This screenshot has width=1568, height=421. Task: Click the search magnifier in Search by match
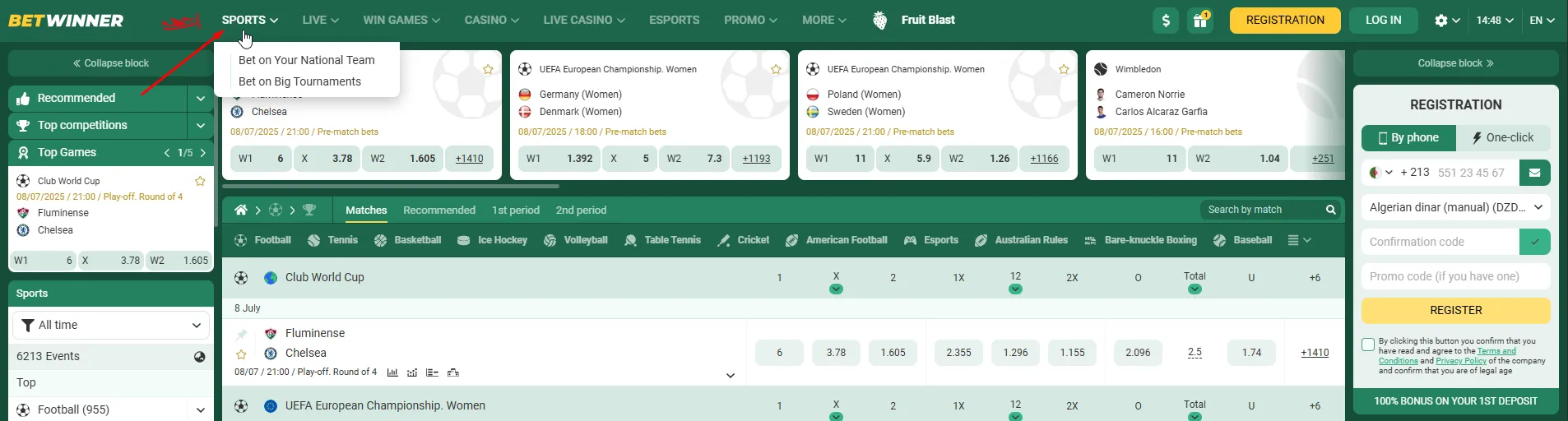pyautogui.click(x=1330, y=210)
